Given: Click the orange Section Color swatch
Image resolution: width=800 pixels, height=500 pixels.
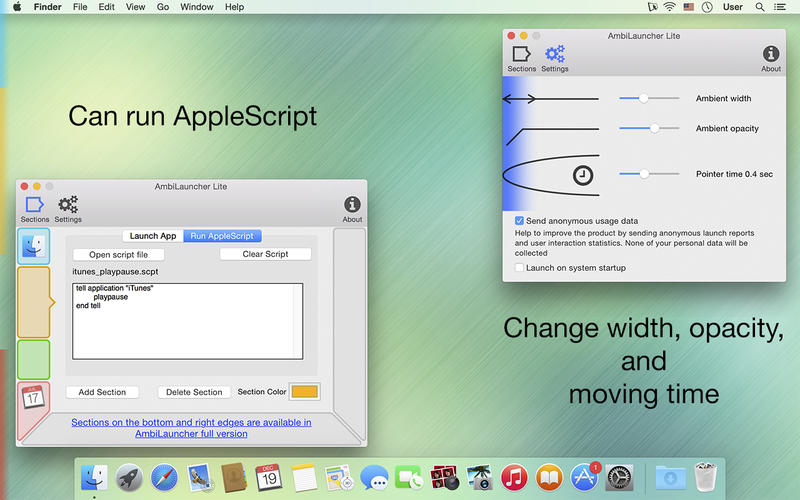Looking at the screenshot, I should [x=304, y=392].
